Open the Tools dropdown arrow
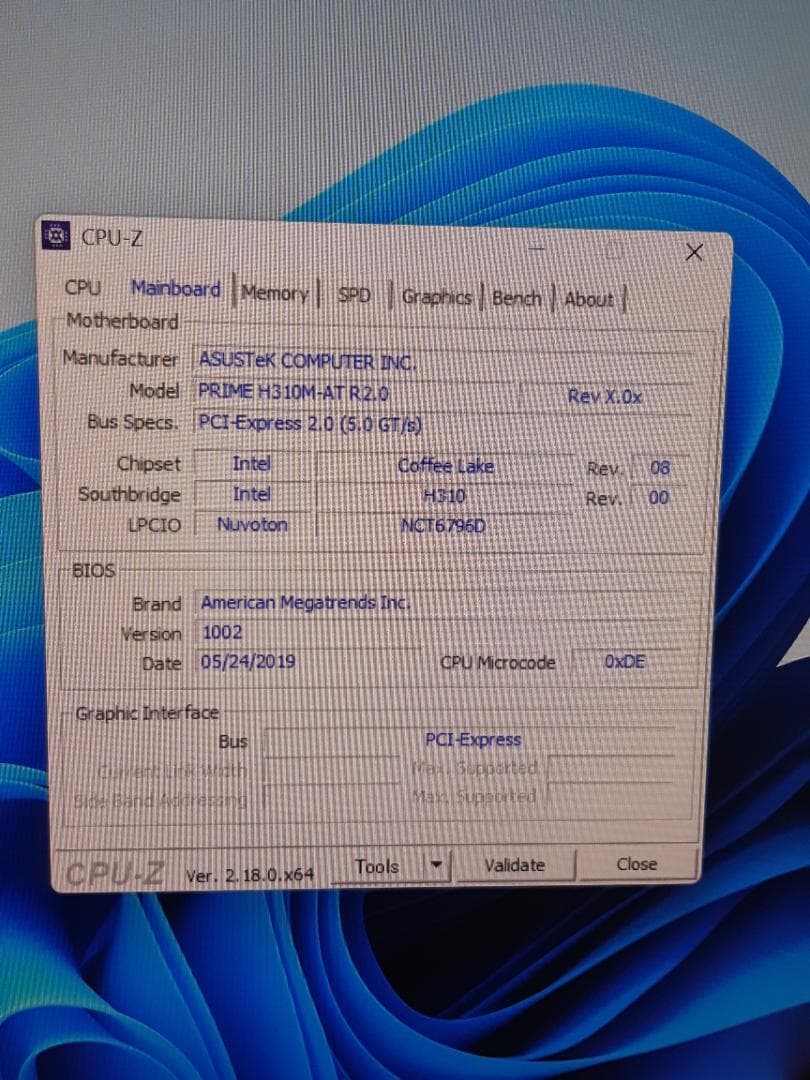Viewport: 810px width, 1080px height. [438, 864]
